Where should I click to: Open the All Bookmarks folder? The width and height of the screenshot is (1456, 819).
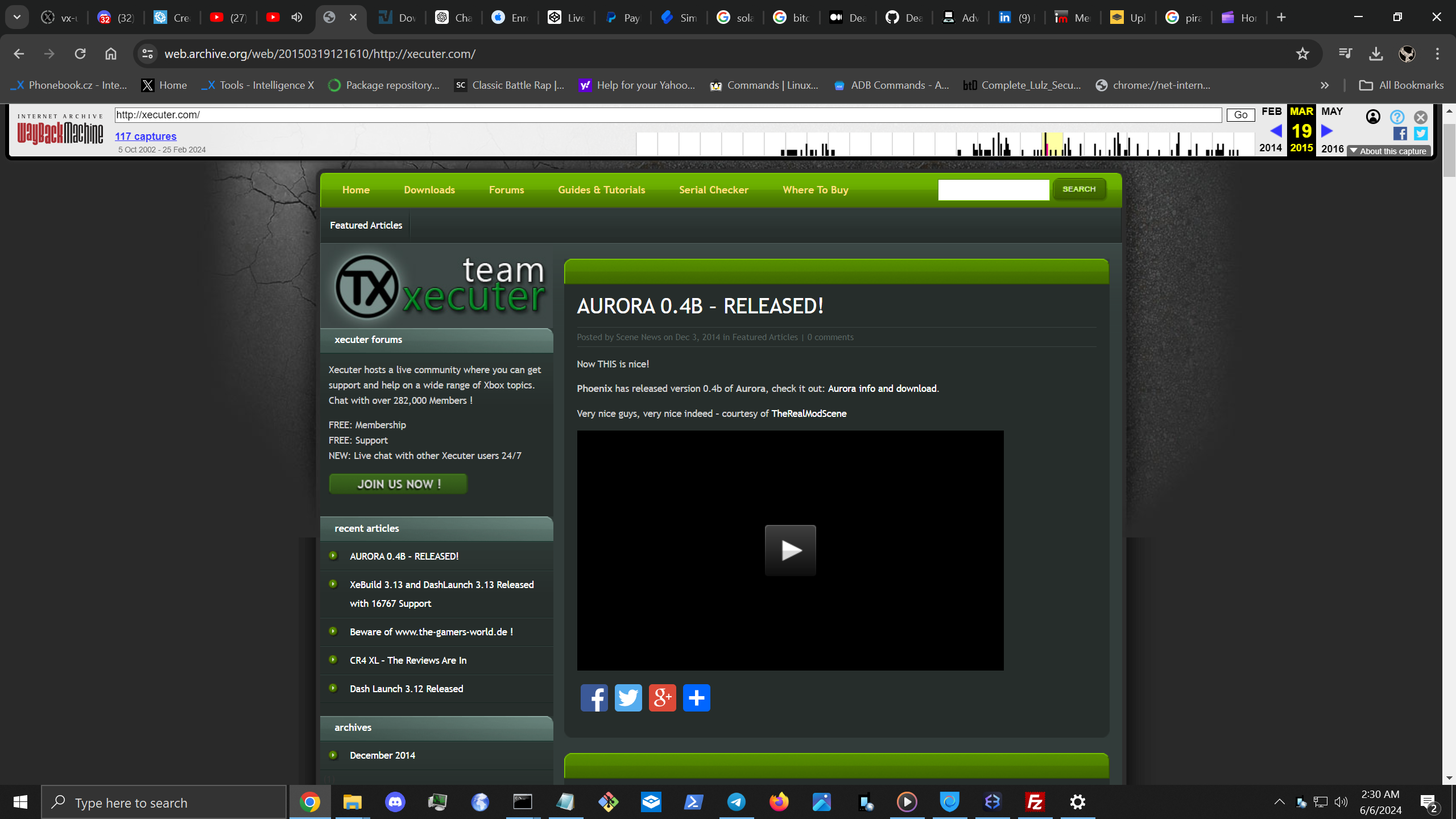[x=1401, y=85]
